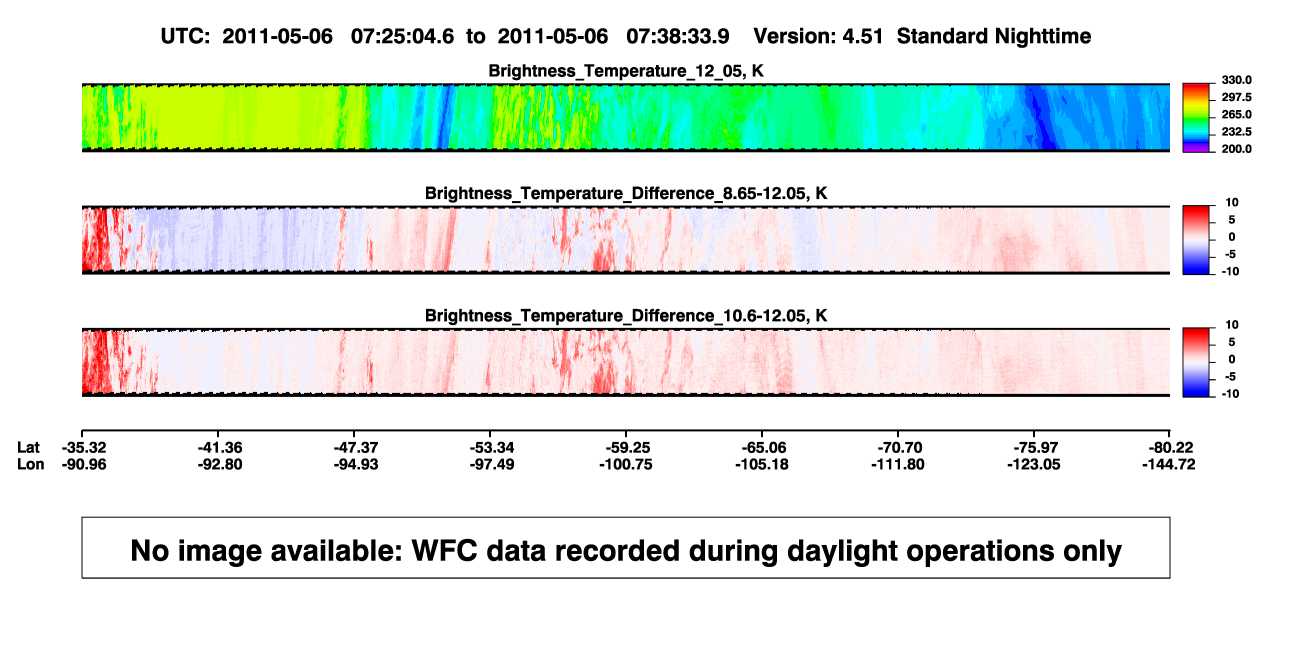Click the Lon axis label
The image size is (1300, 667).
[x=31, y=464]
